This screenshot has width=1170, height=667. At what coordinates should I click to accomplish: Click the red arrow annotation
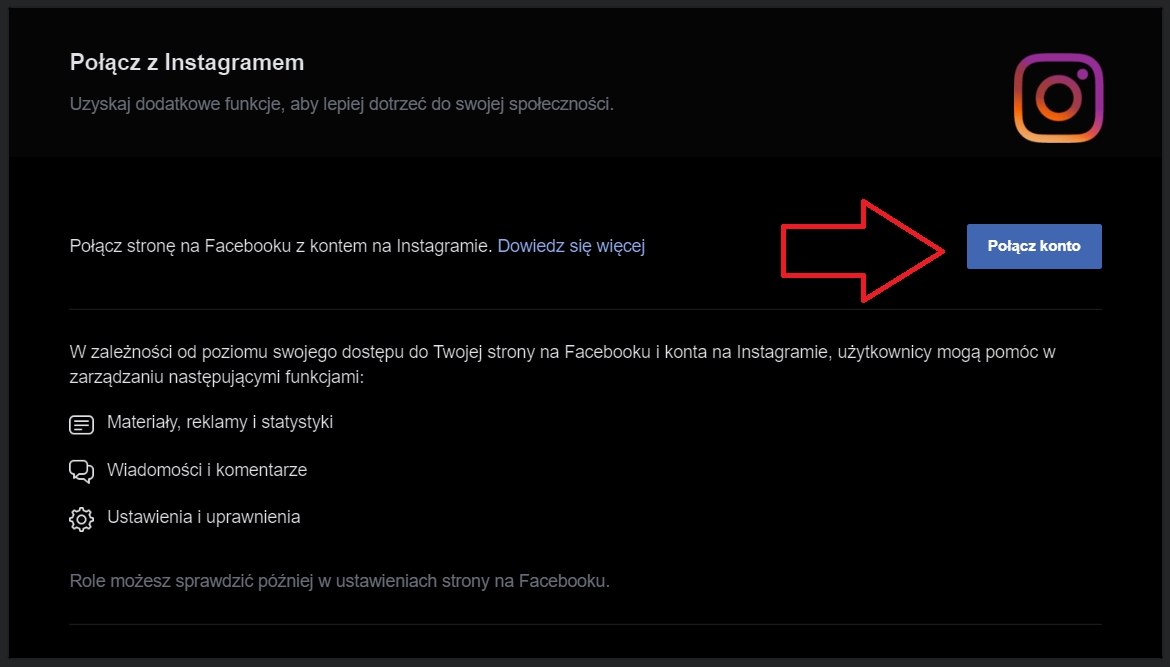[862, 249]
